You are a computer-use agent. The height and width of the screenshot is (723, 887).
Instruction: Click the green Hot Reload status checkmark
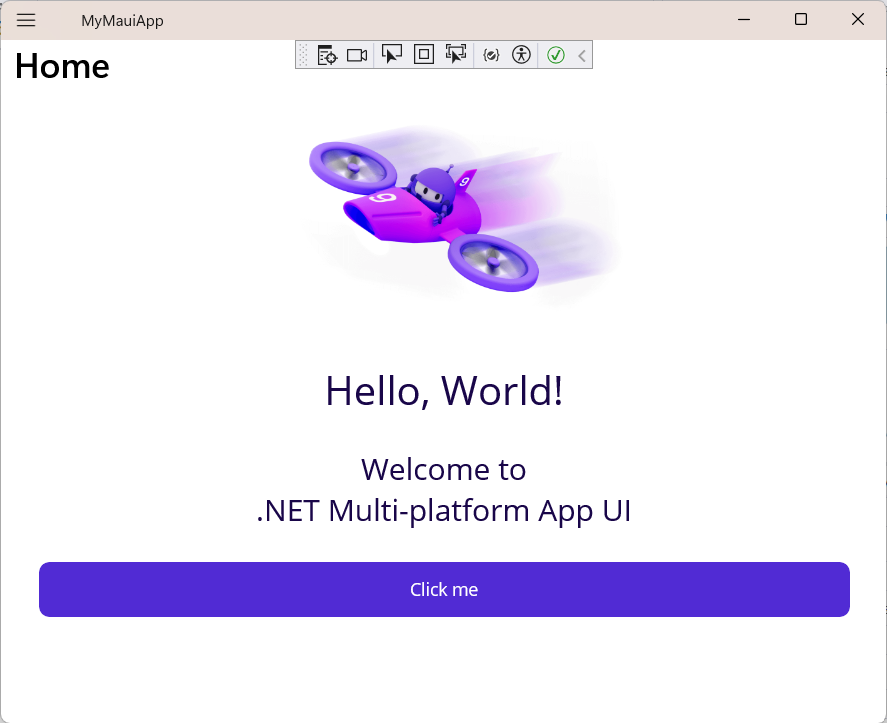point(556,54)
